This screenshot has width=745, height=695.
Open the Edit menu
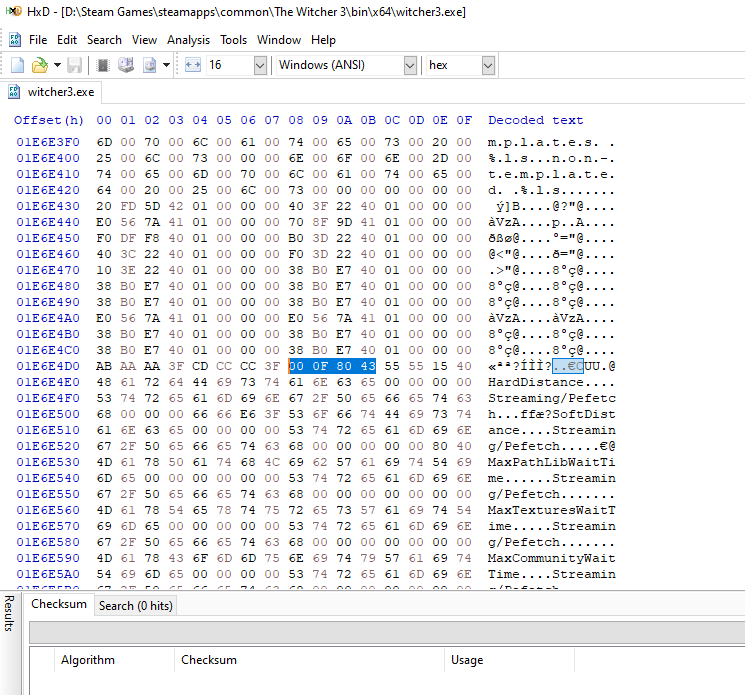[x=67, y=40]
